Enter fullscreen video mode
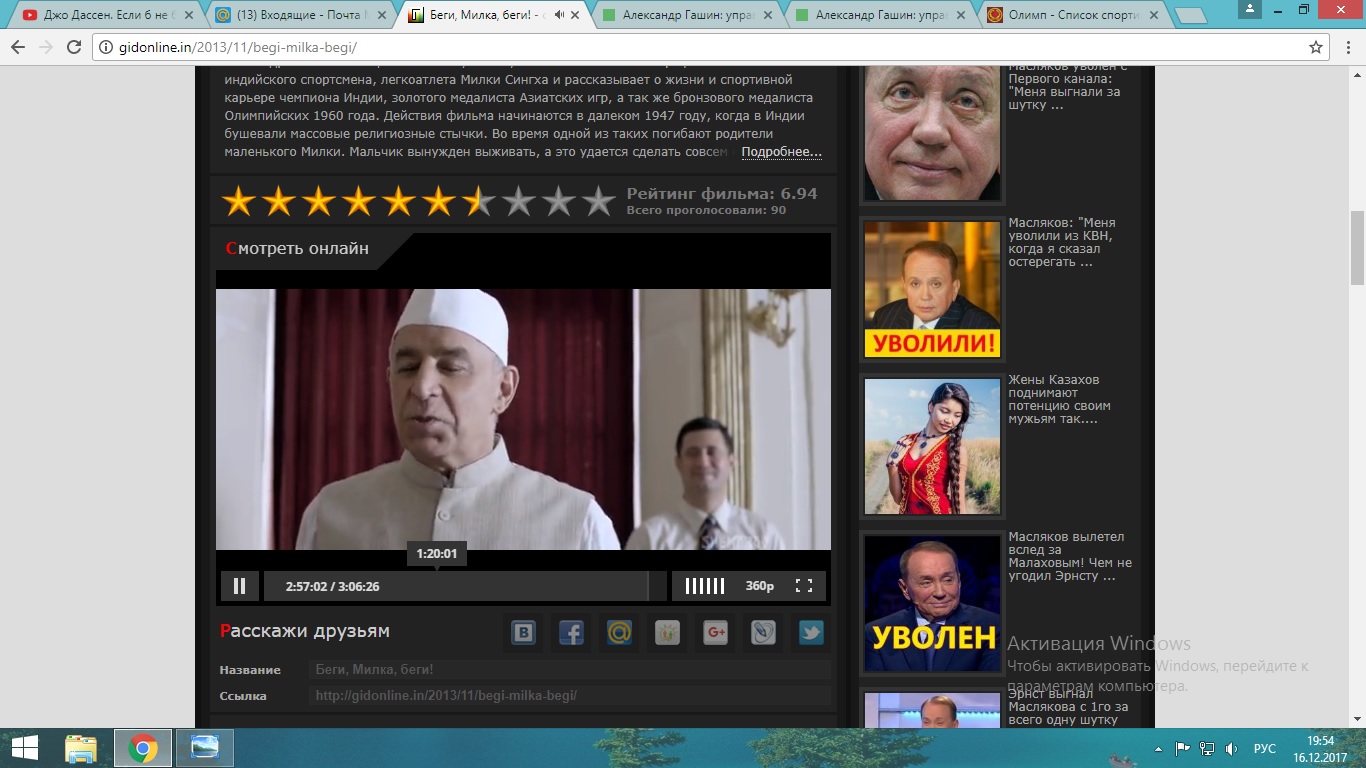The height and width of the screenshot is (768, 1366). (x=804, y=586)
